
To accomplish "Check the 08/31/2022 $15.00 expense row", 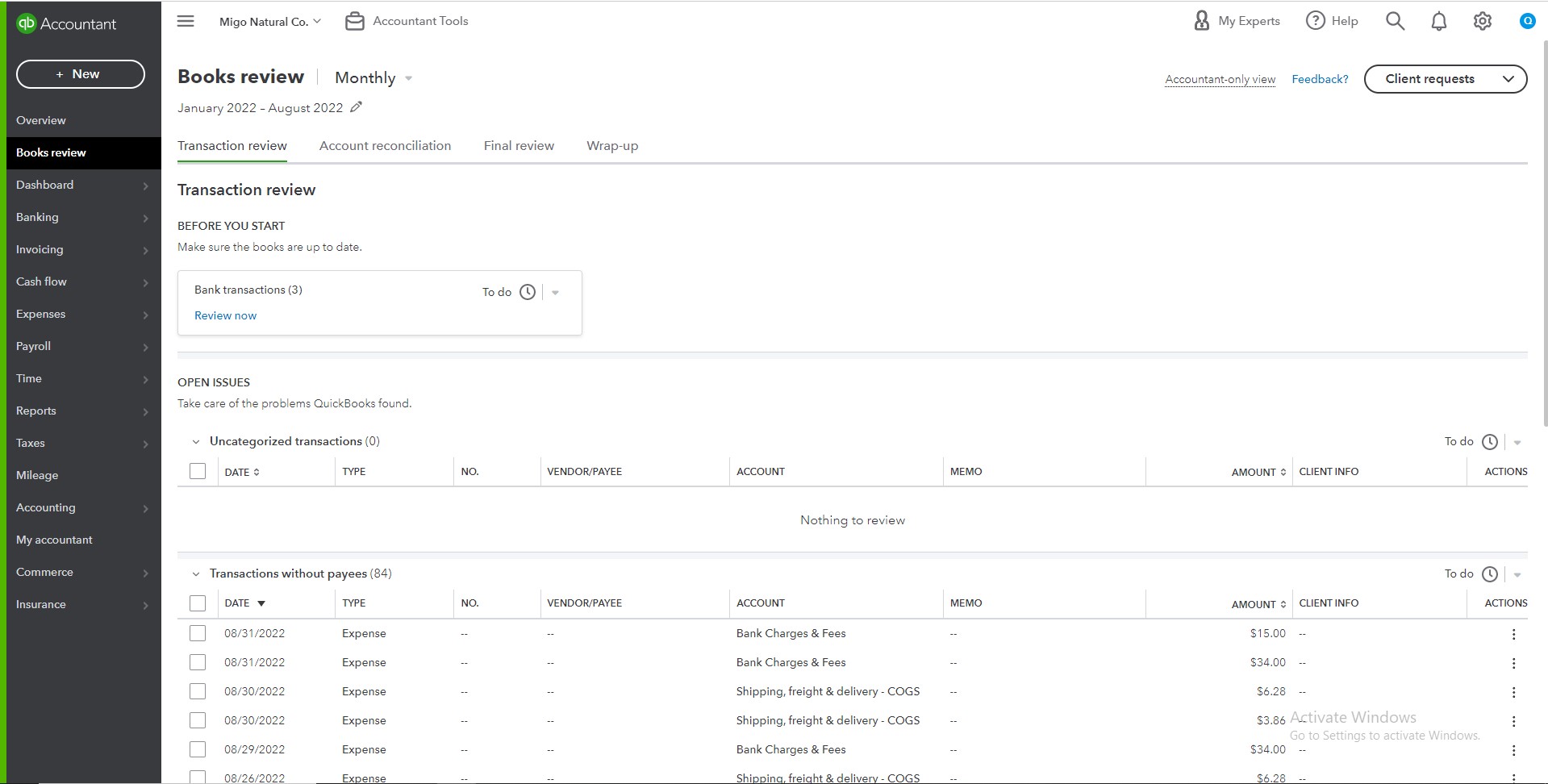I will (198, 633).
